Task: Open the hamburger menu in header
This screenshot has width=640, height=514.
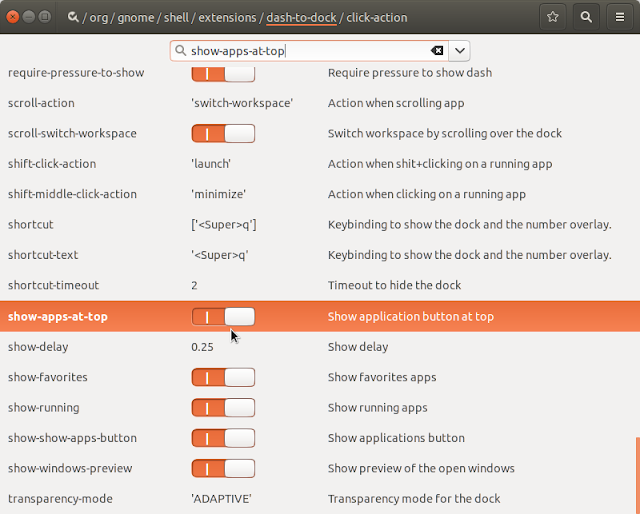Action: point(620,17)
